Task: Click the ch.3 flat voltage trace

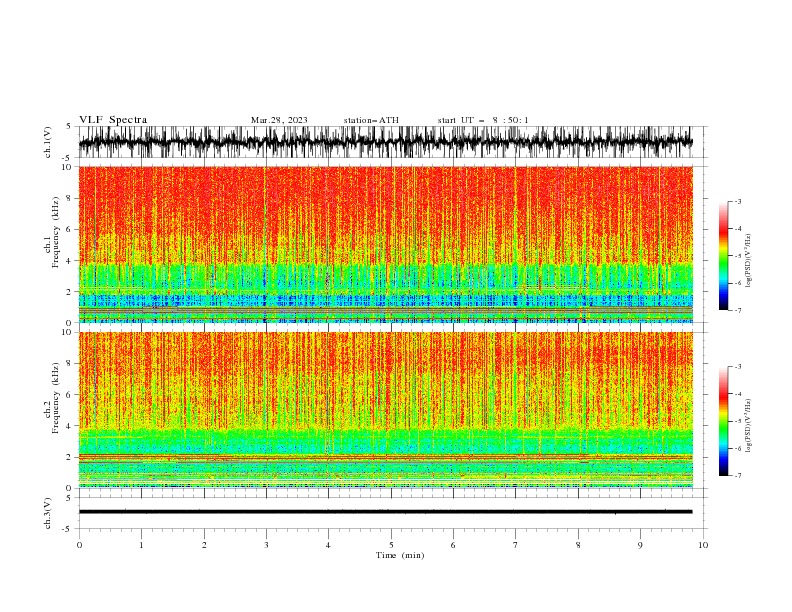Action: point(385,512)
